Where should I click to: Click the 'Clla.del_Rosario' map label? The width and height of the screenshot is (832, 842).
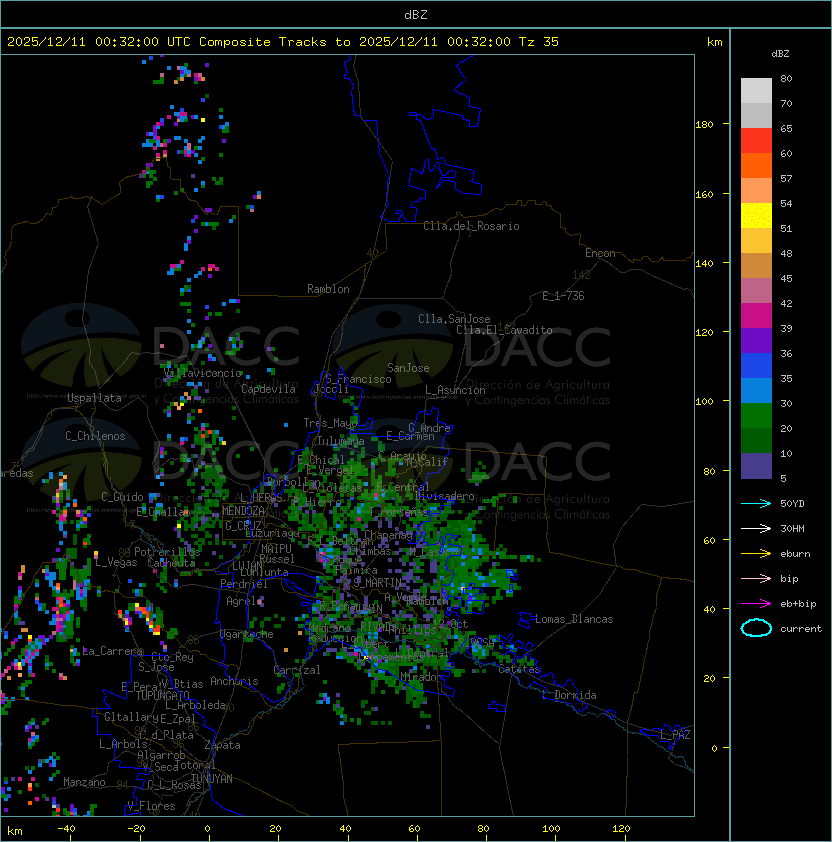(471, 226)
